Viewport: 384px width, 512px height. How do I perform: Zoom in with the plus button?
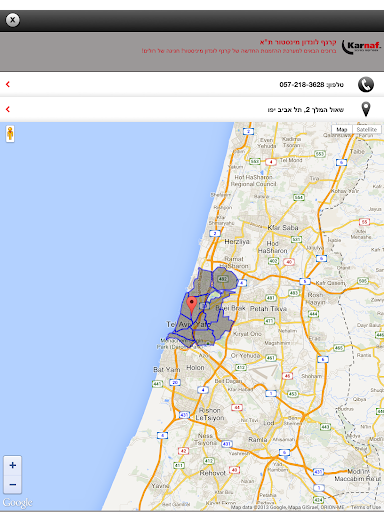click(x=13, y=465)
